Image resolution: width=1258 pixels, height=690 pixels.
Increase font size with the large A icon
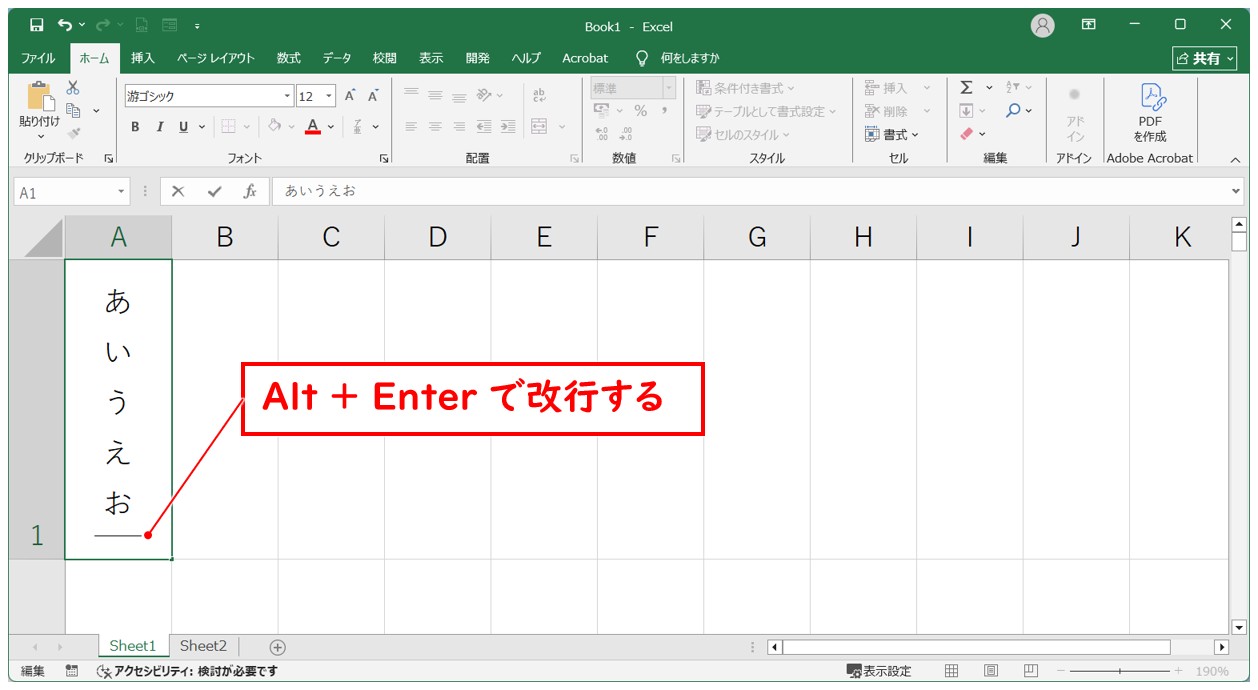pos(350,96)
